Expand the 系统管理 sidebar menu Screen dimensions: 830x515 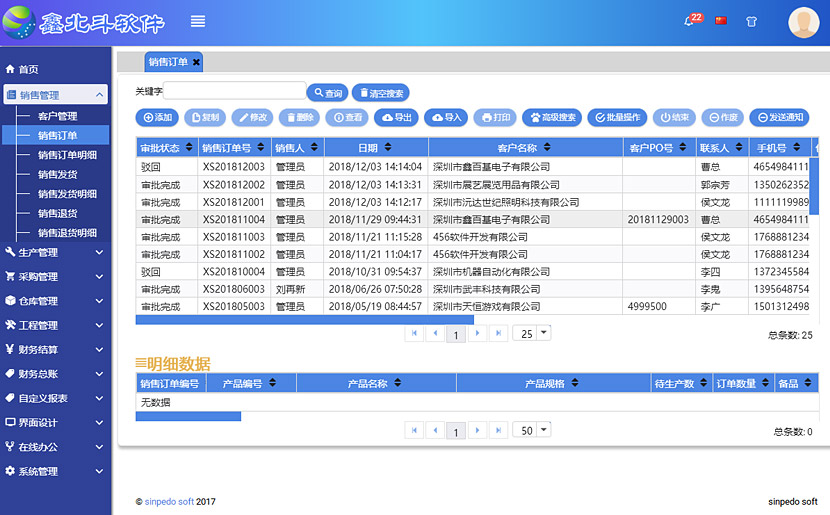tap(56, 472)
